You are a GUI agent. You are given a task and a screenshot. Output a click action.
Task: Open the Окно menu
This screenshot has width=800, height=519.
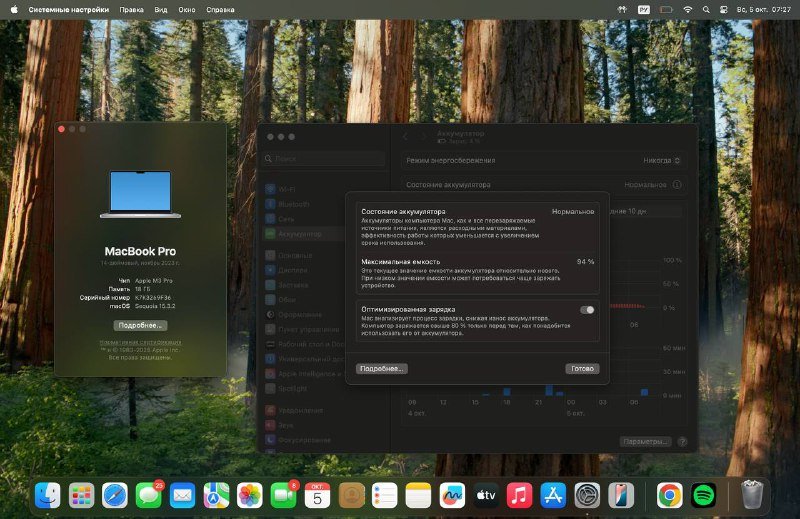[187, 9]
